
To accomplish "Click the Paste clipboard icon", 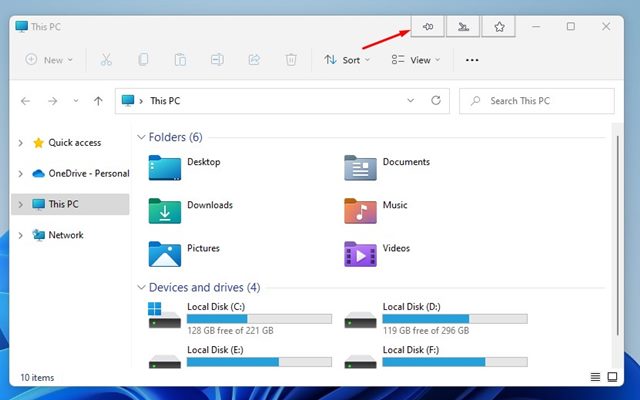I will pos(180,60).
